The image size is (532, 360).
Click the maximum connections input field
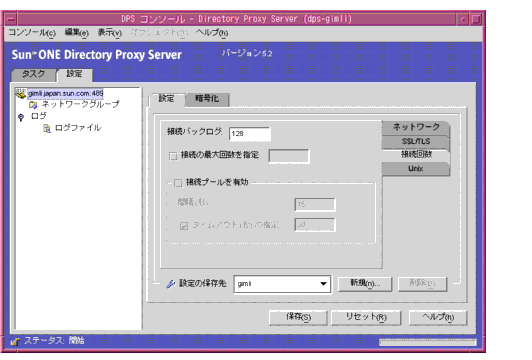point(289,156)
